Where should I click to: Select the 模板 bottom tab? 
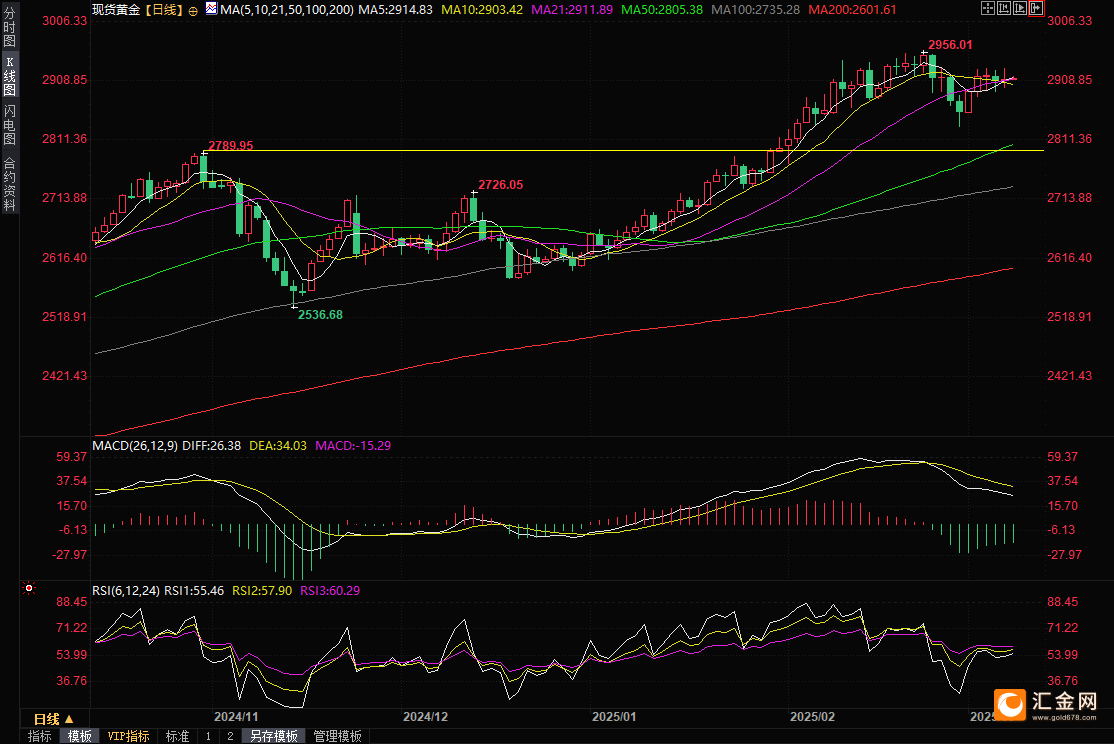(x=80, y=736)
